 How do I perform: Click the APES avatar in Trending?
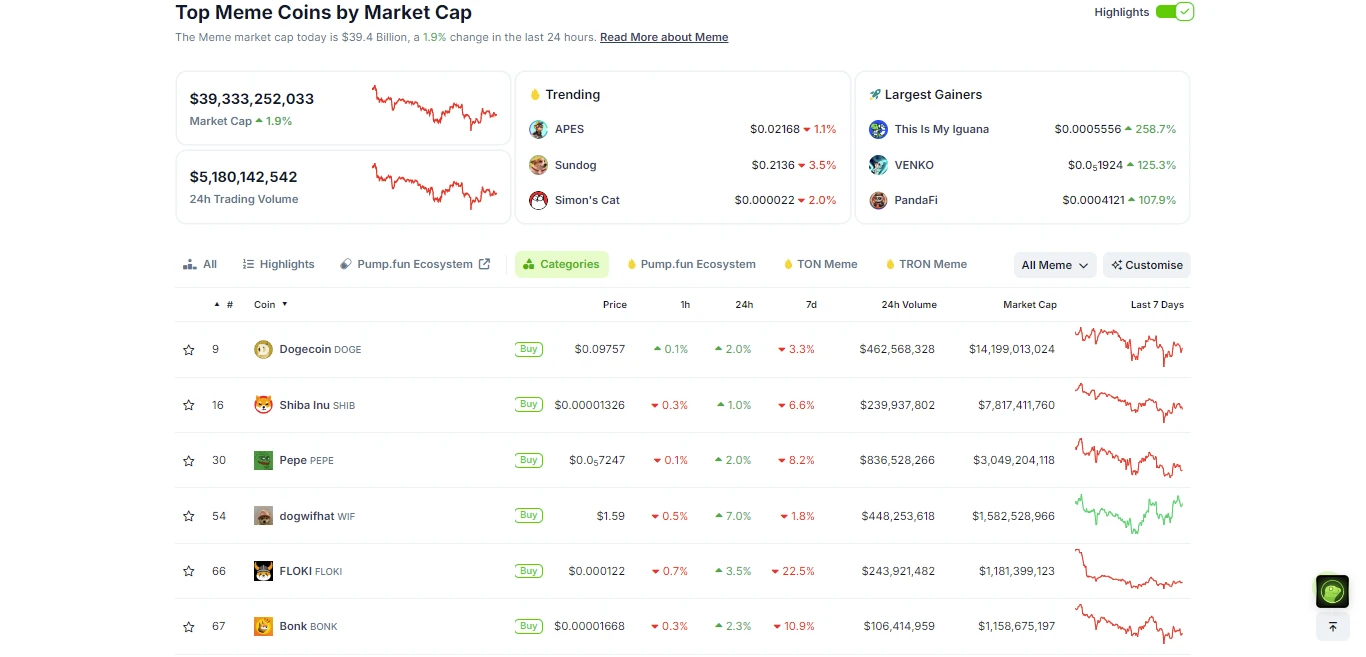pos(539,129)
